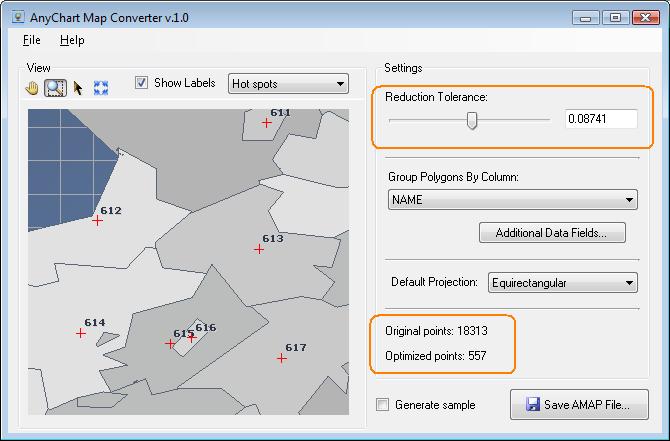Click the tolerance value field showing 0.08741

point(600,119)
